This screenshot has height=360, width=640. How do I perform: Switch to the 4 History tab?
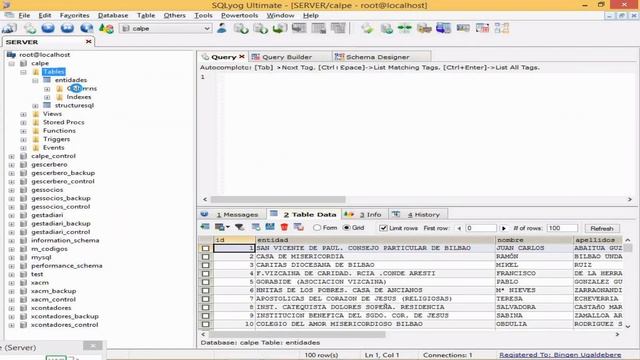pos(419,214)
